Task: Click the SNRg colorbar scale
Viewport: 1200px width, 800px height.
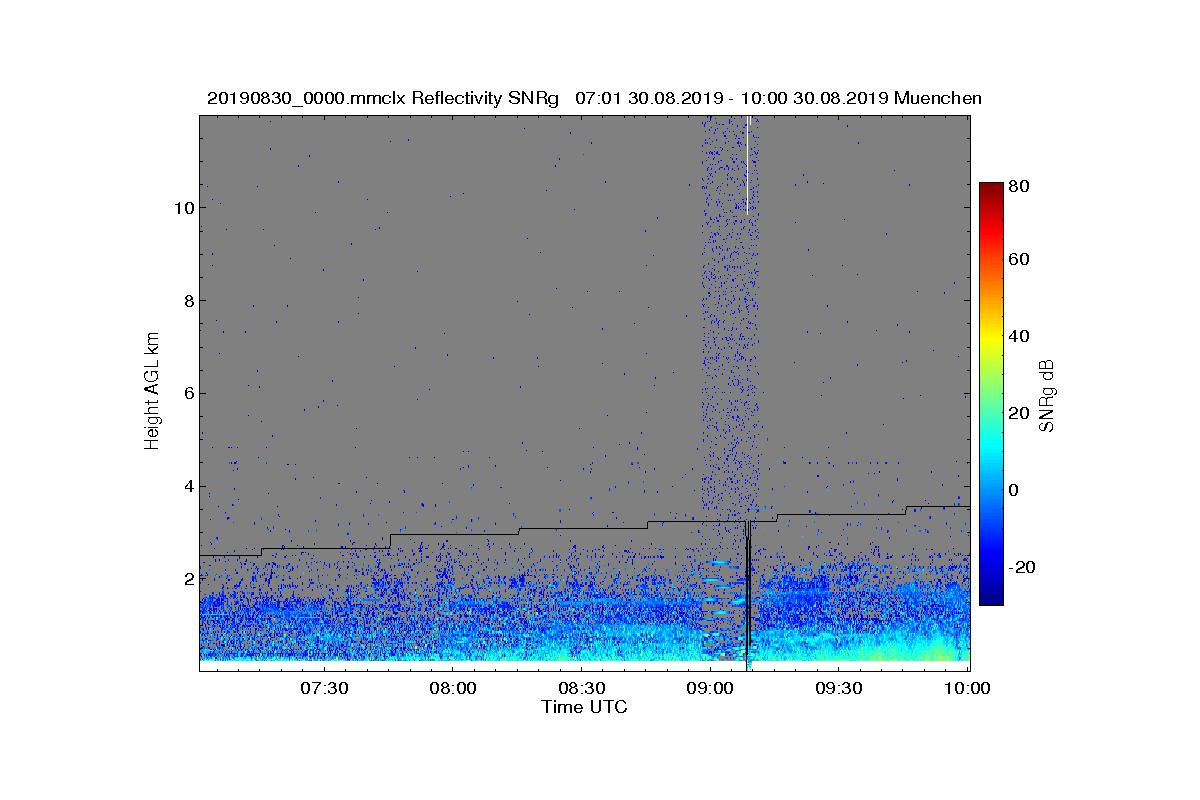Action: pyautogui.click(x=991, y=394)
